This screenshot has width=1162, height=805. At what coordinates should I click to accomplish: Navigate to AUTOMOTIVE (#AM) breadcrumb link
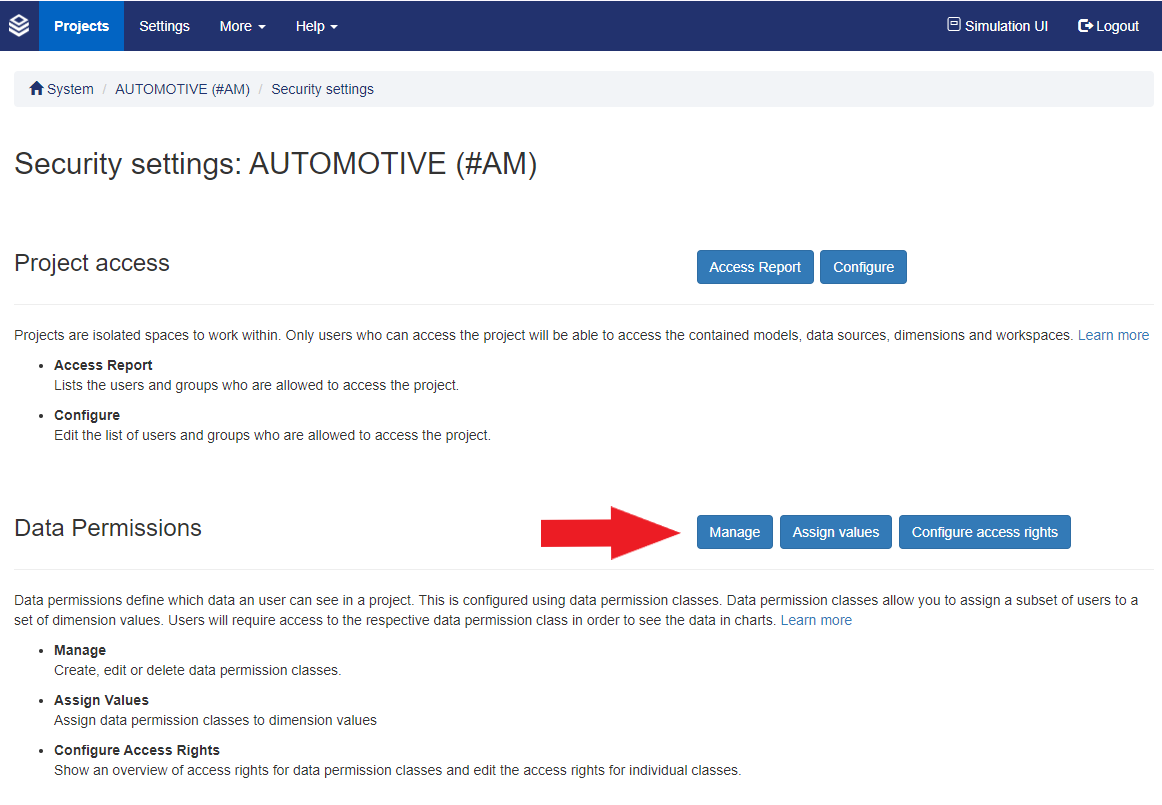click(182, 89)
